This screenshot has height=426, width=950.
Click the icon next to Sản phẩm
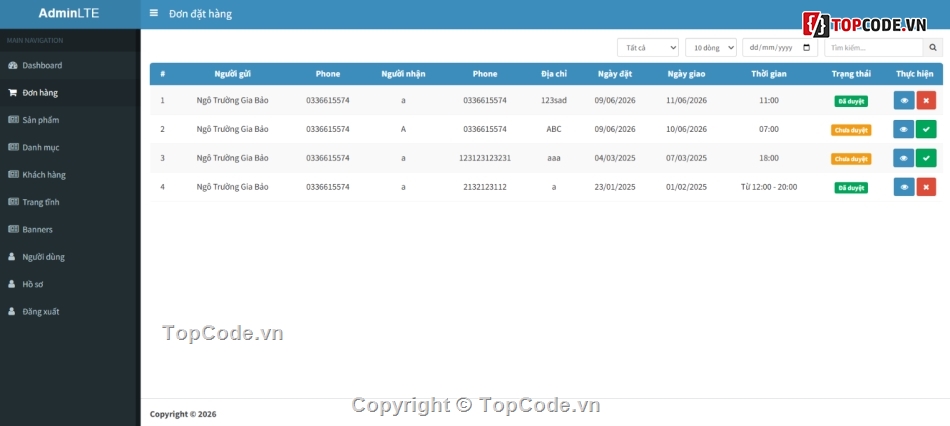[13, 120]
